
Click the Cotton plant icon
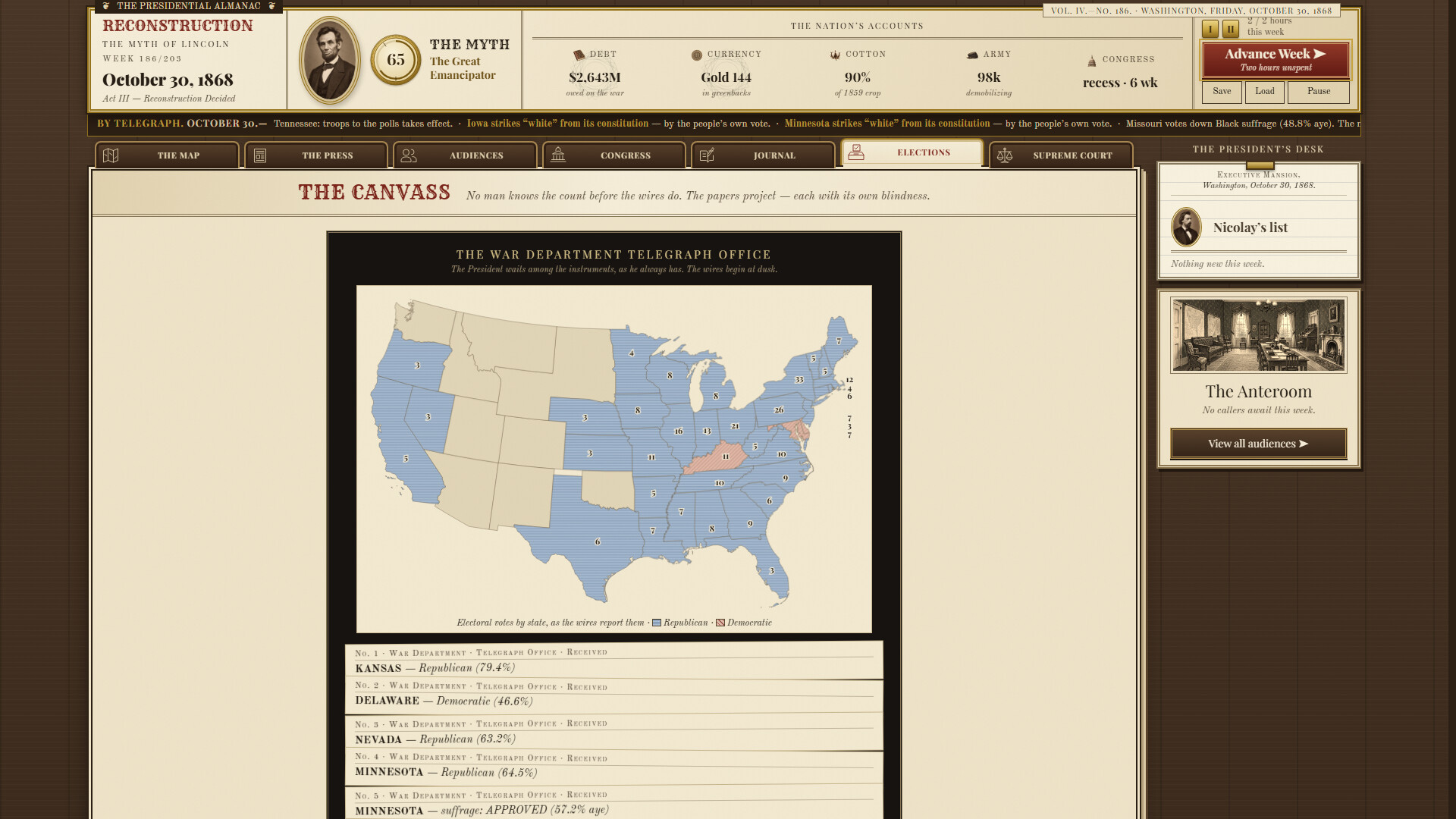tap(835, 55)
